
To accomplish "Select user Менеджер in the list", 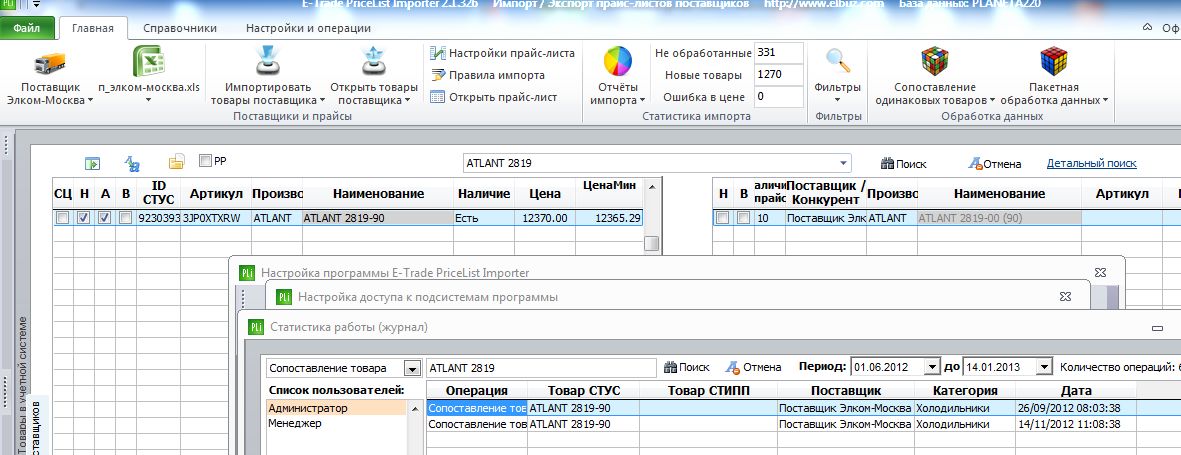I will [x=337, y=423].
